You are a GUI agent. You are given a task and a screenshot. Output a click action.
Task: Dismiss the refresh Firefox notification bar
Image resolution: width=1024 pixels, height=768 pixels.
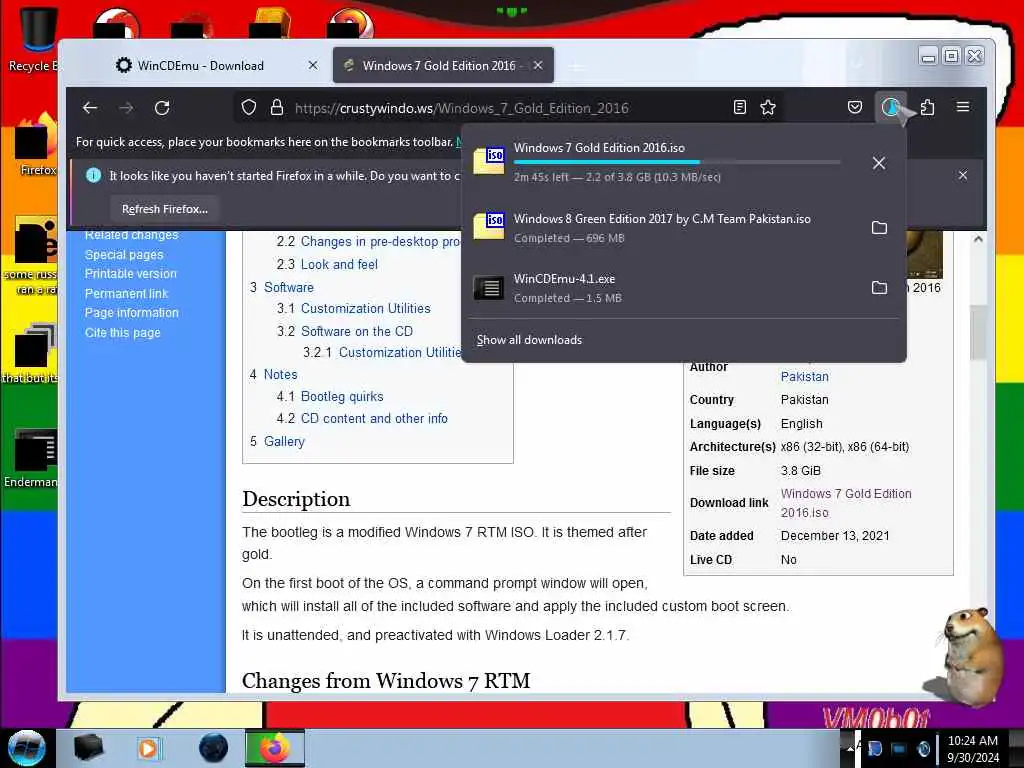coord(963,175)
